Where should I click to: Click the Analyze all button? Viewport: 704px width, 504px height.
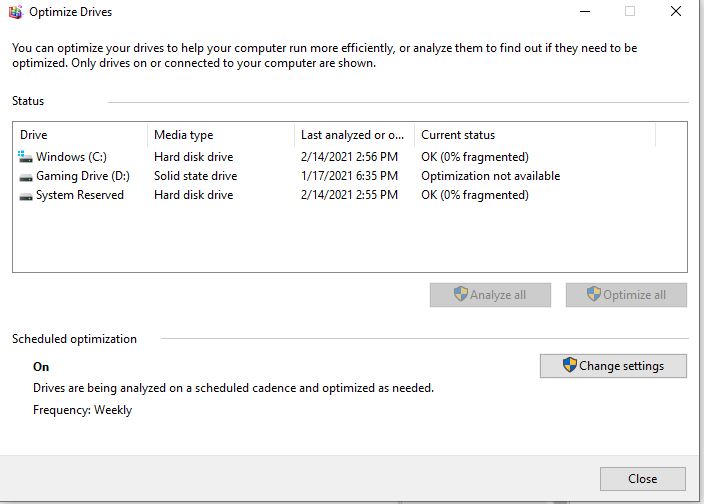pyautogui.click(x=490, y=295)
